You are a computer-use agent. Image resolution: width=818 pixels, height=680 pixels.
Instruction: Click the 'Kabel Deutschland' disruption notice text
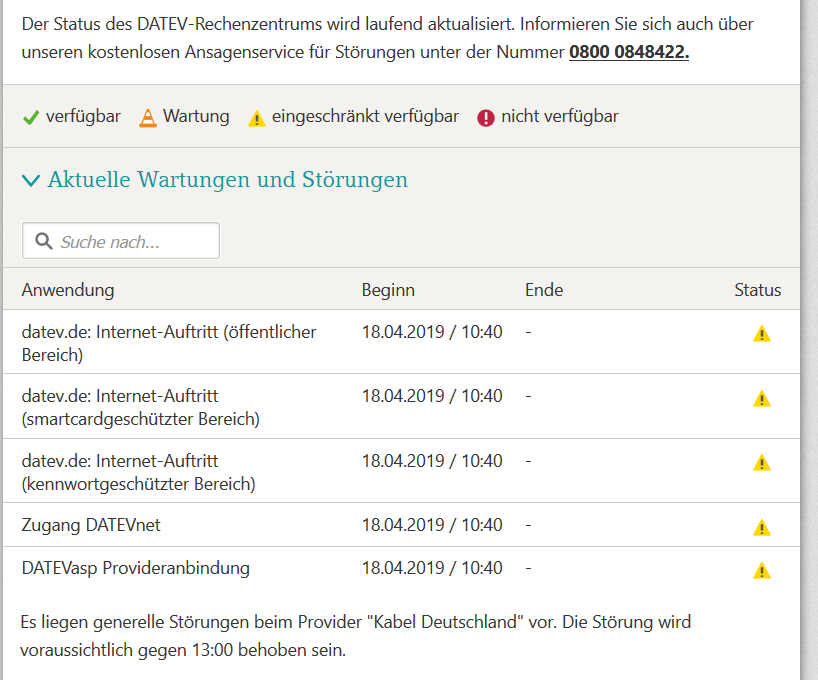pyautogui.click(x=356, y=636)
